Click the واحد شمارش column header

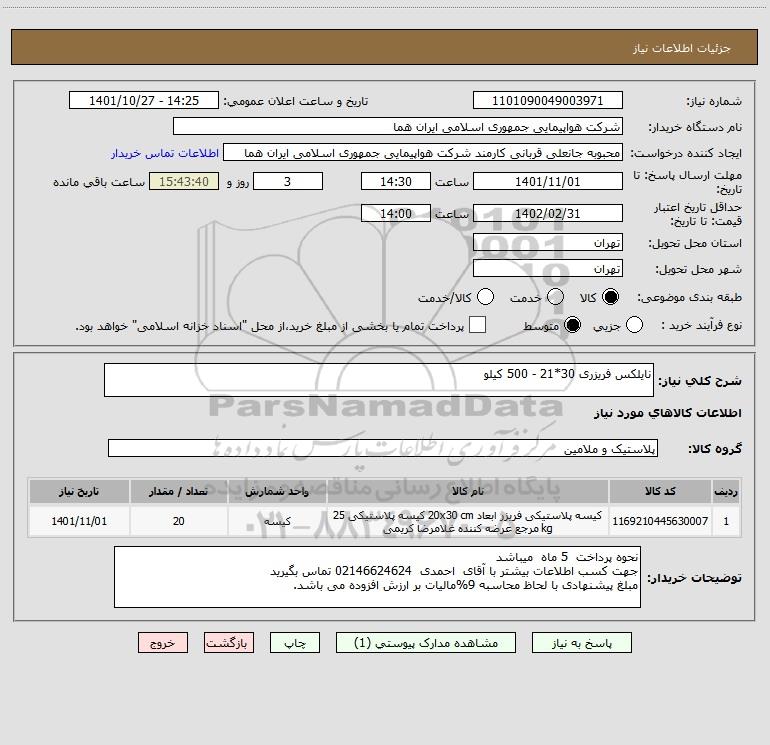point(277,492)
